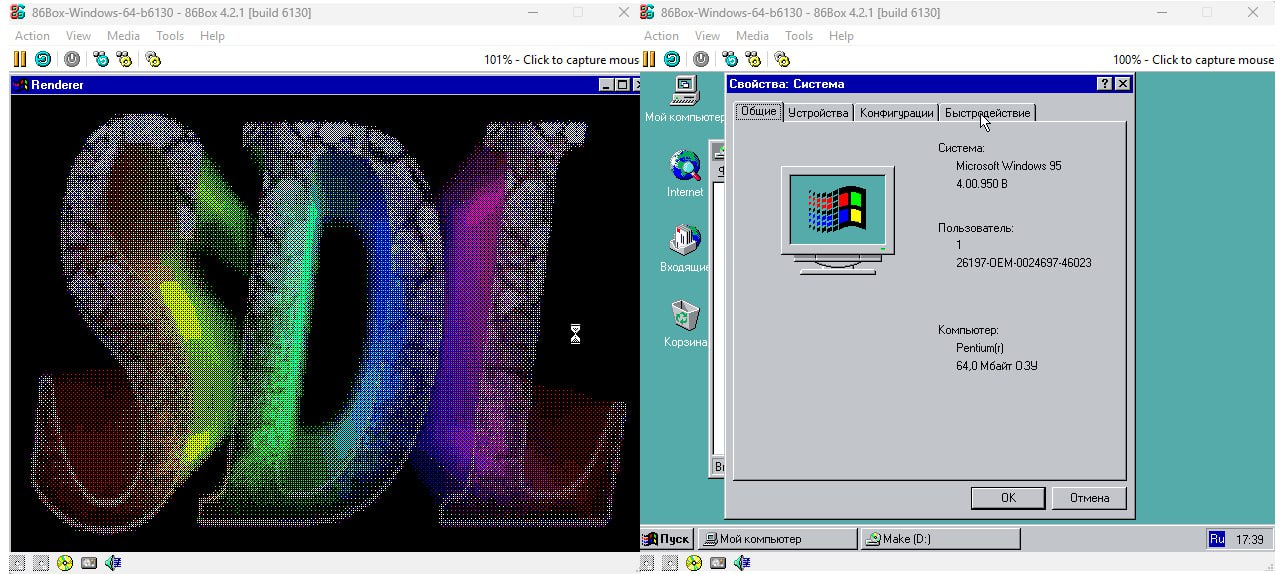Click first floppy icon in right 86Box status bar

[648, 563]
